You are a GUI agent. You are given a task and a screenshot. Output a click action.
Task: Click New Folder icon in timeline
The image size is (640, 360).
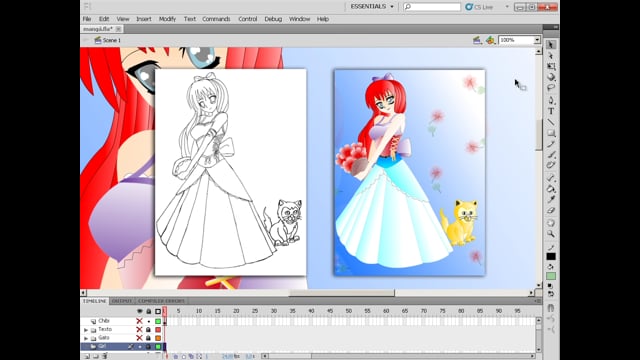tap(96, 356)
